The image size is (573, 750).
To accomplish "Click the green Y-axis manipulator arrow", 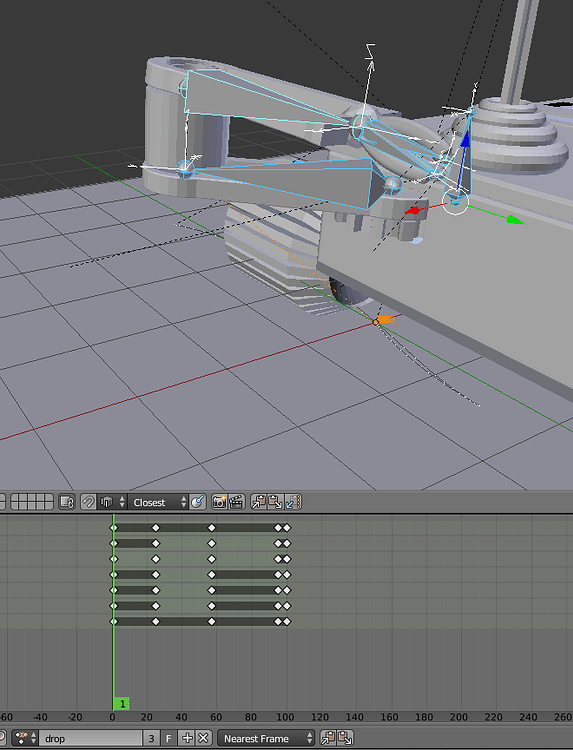I will tap(515, 220).
